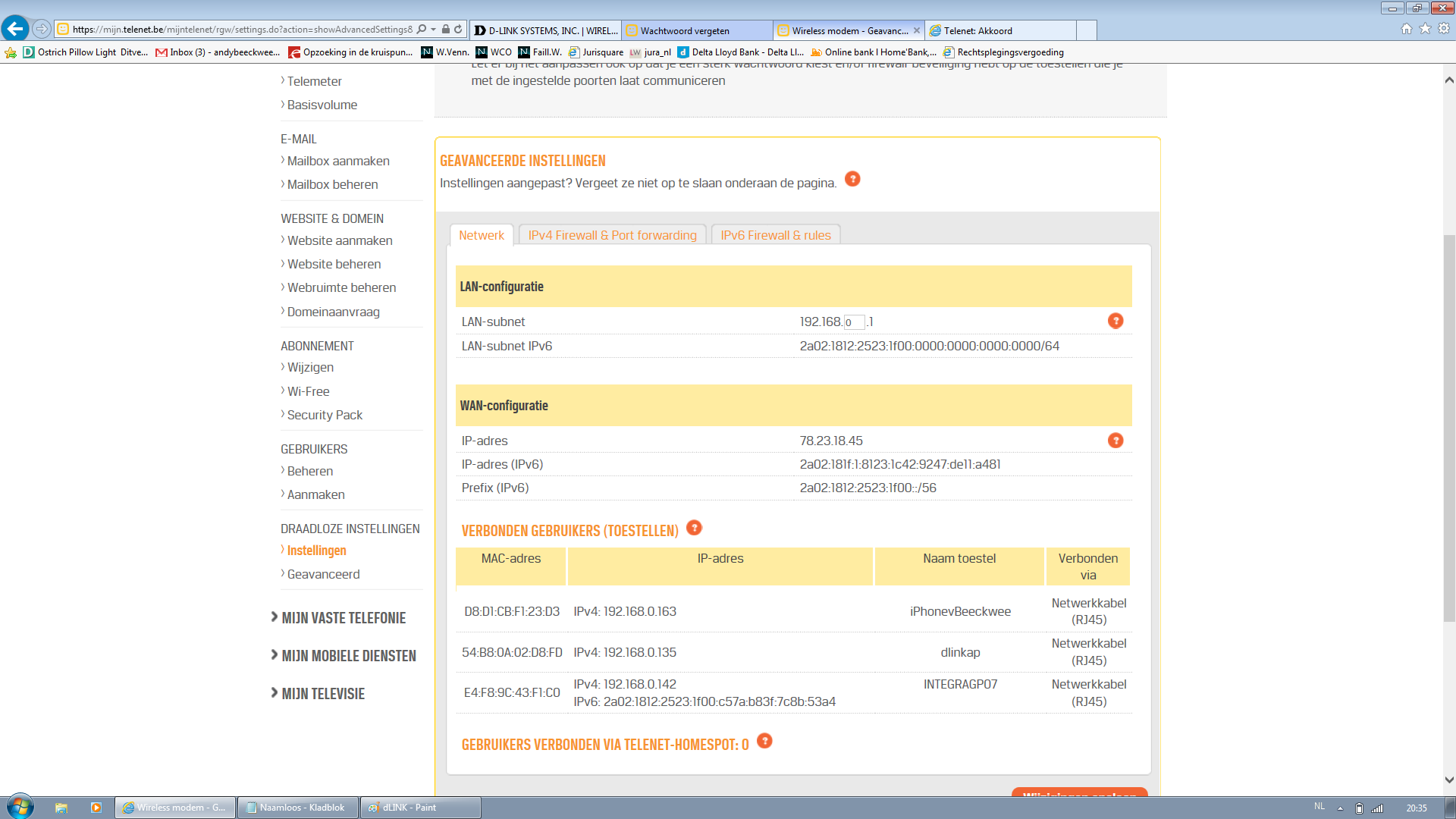Open the address bar dropdown arrow
This screenshot has width=1456, height=819.
tap(433, 30)
